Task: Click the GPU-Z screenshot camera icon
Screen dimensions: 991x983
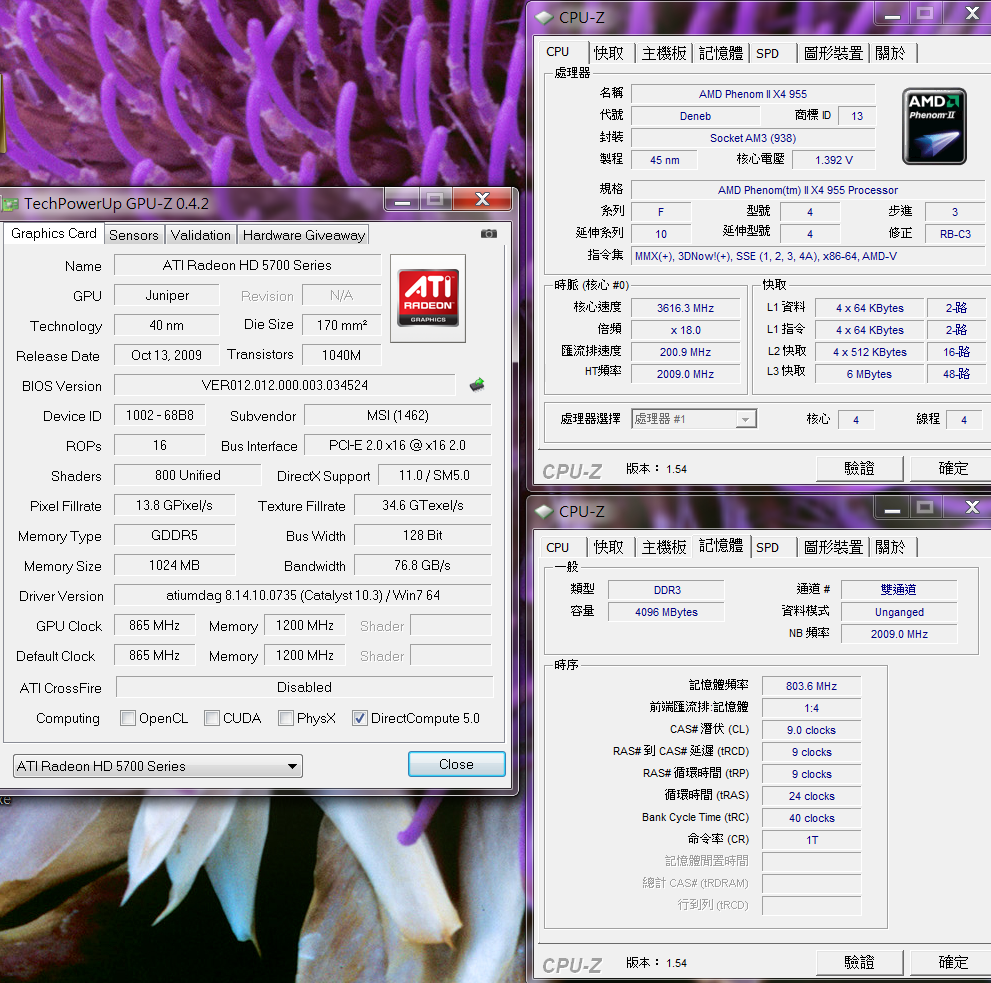Action: [x=488, y=233]
